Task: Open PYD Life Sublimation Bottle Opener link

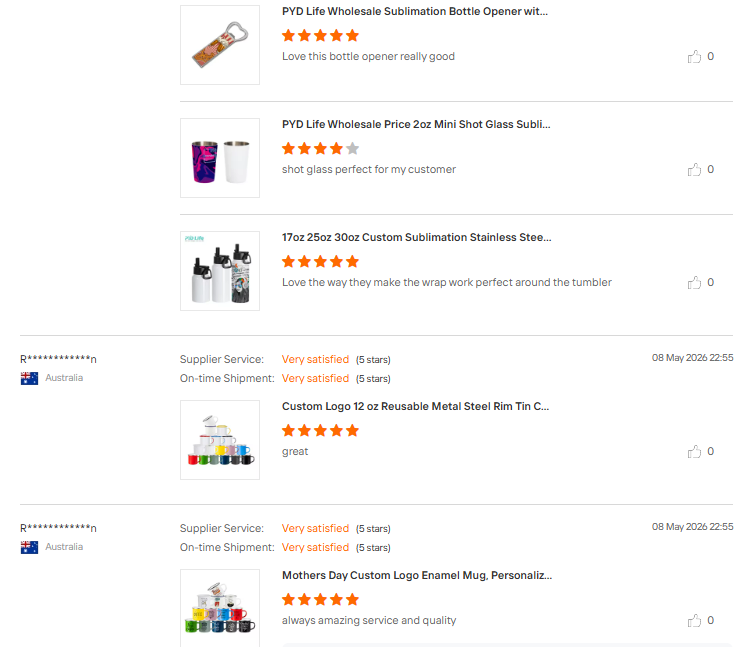Action: point(415,11)
